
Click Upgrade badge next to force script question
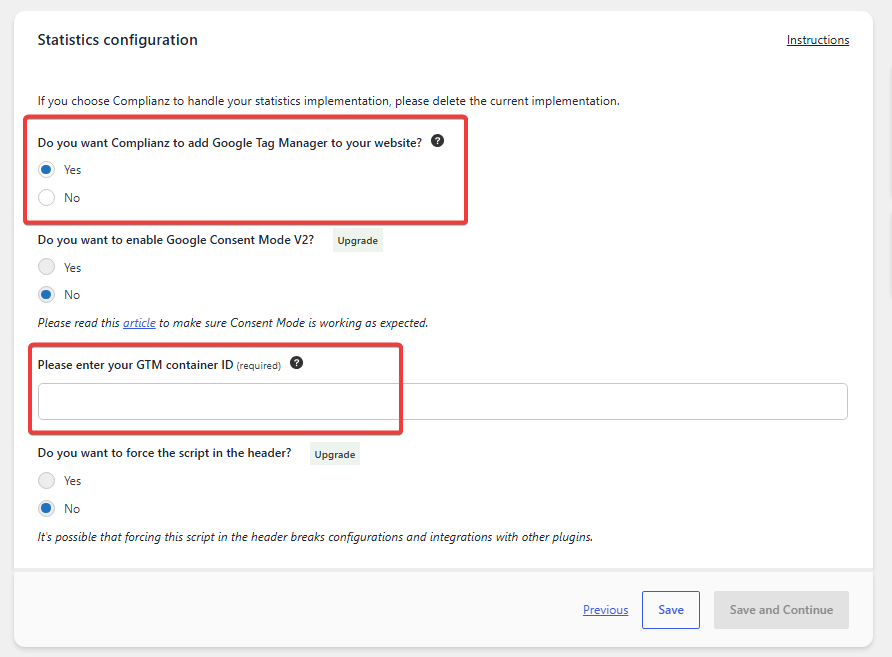pyautogui.click(x=334, y=454)
